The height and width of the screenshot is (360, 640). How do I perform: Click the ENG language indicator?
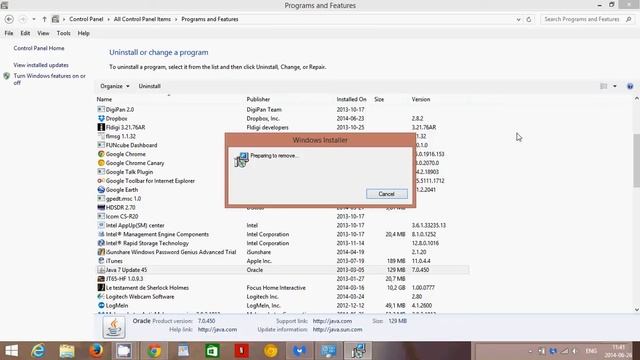click(591, 351)
